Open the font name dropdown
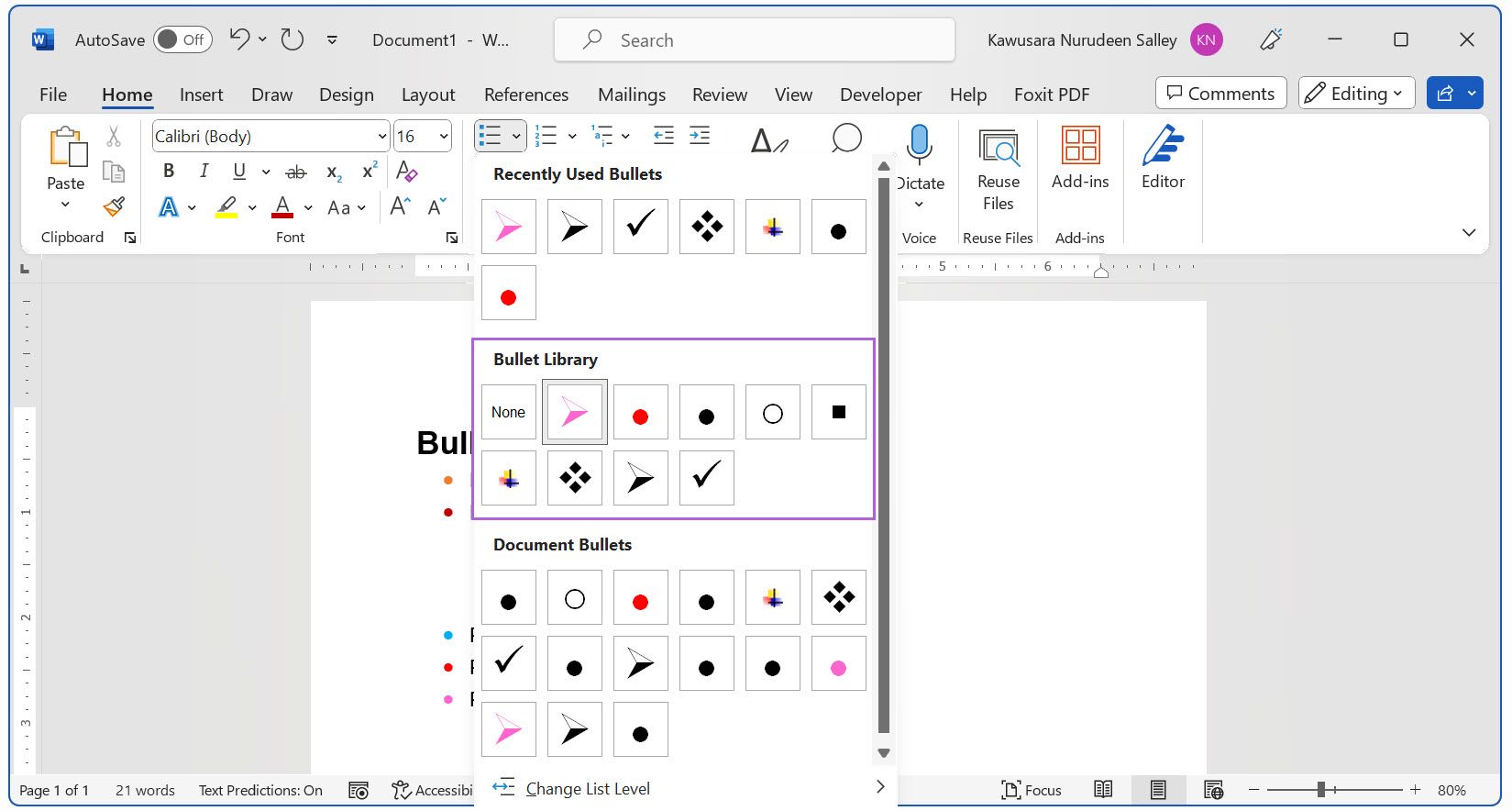The width and height of the screenshot is (1512, 811). click(x=382, y=137)
